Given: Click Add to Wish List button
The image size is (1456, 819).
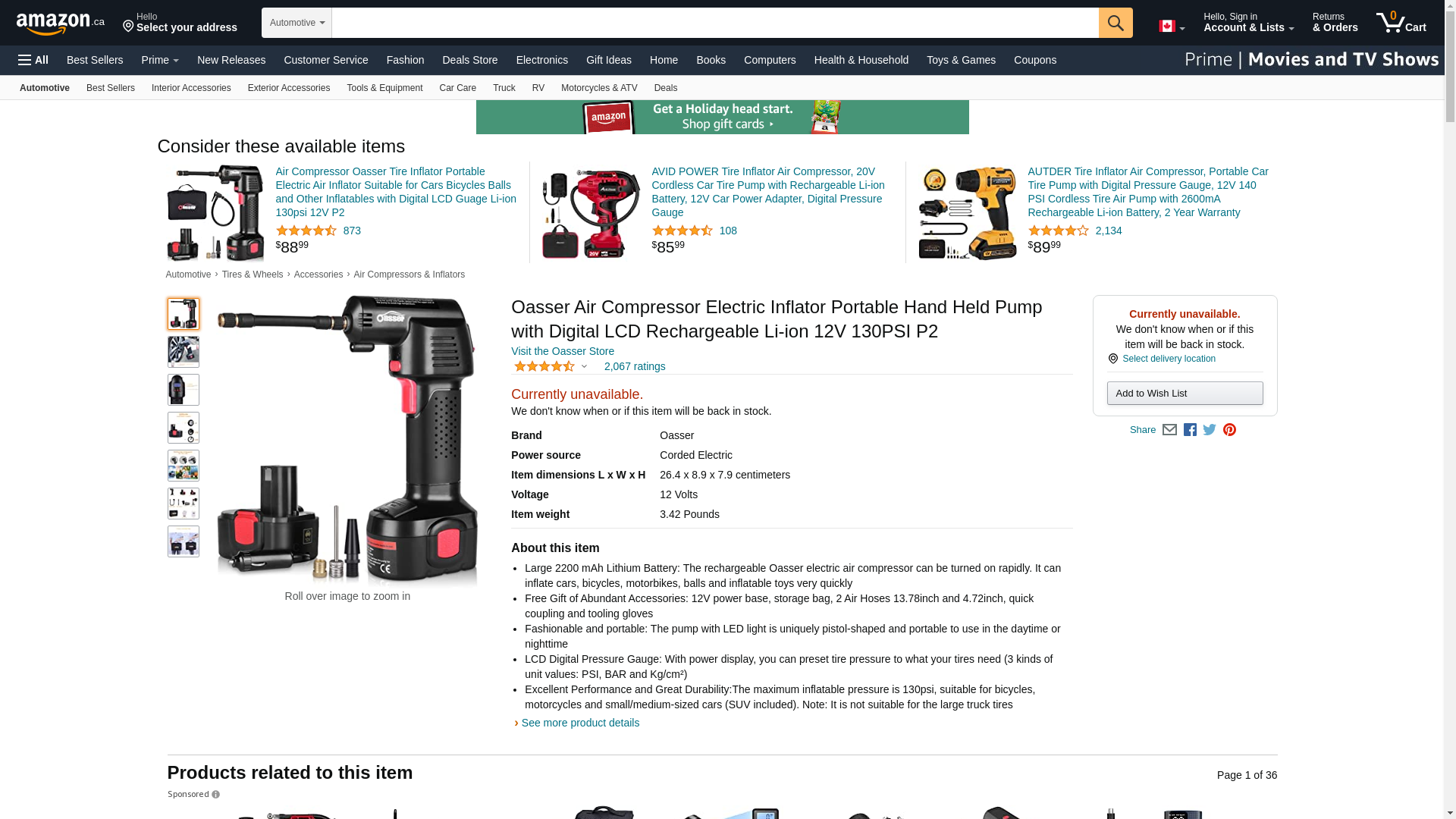Looking at the screenshot, I should 1185,393.
